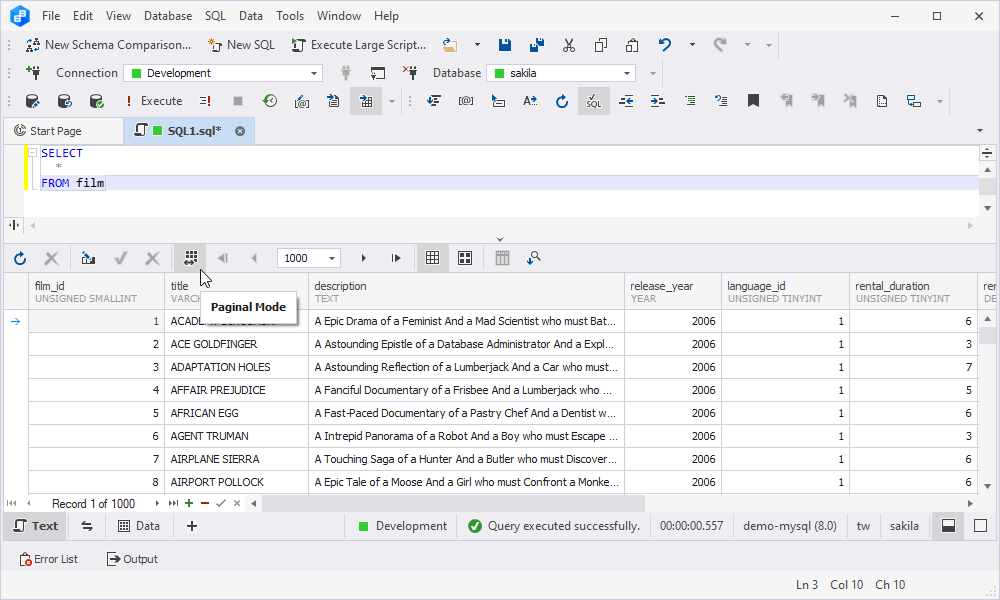Click the gray Stop execution square
1000x600 pixels.
[x=238, y=101]
